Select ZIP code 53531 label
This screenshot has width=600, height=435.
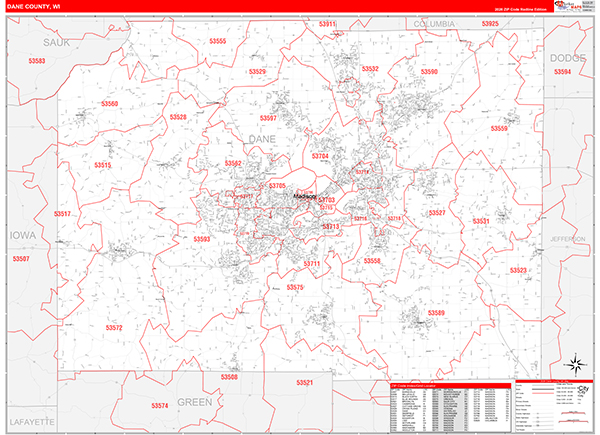[481, 222]
